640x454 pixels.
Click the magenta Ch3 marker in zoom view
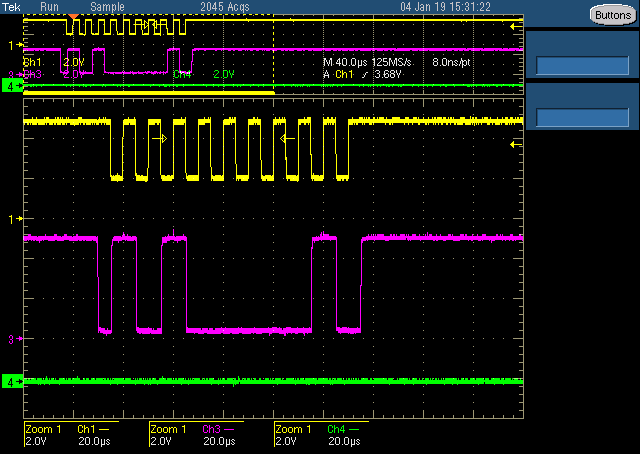[x=16, y=338]
